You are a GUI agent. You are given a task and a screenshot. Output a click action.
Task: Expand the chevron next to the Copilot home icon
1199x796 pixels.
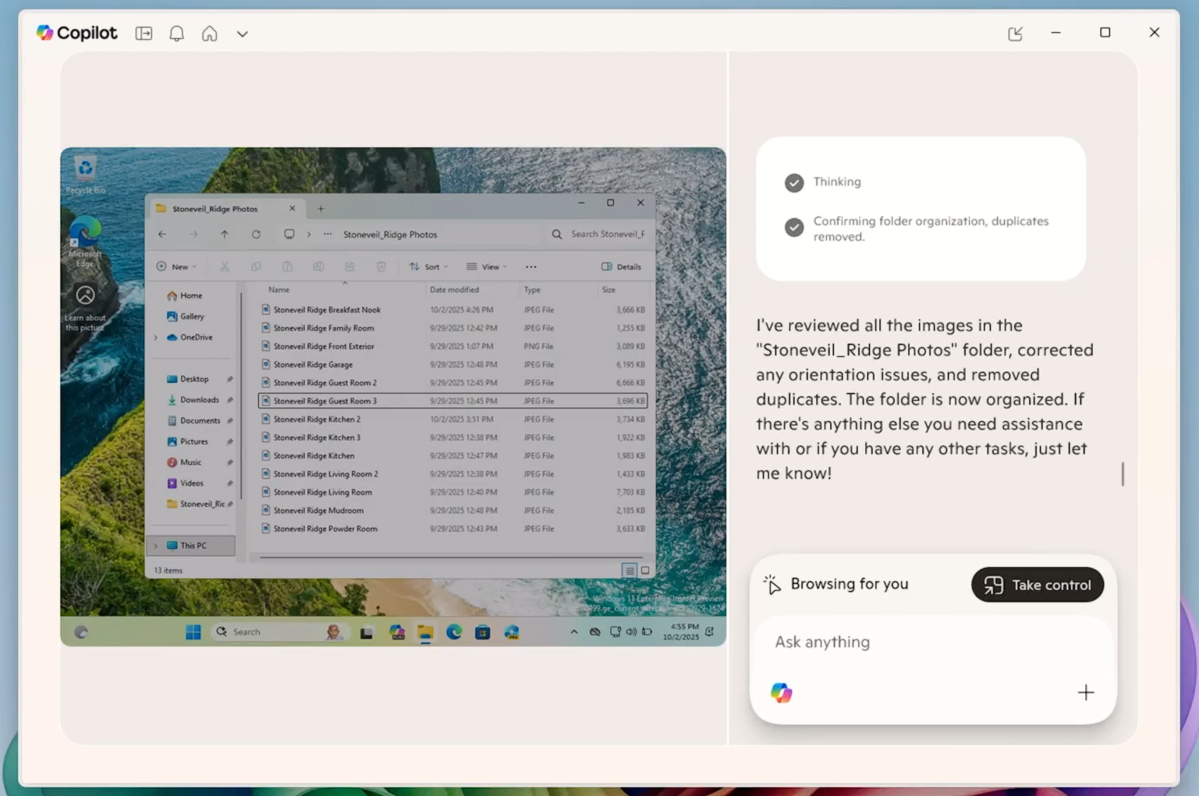tap(241, 33)
